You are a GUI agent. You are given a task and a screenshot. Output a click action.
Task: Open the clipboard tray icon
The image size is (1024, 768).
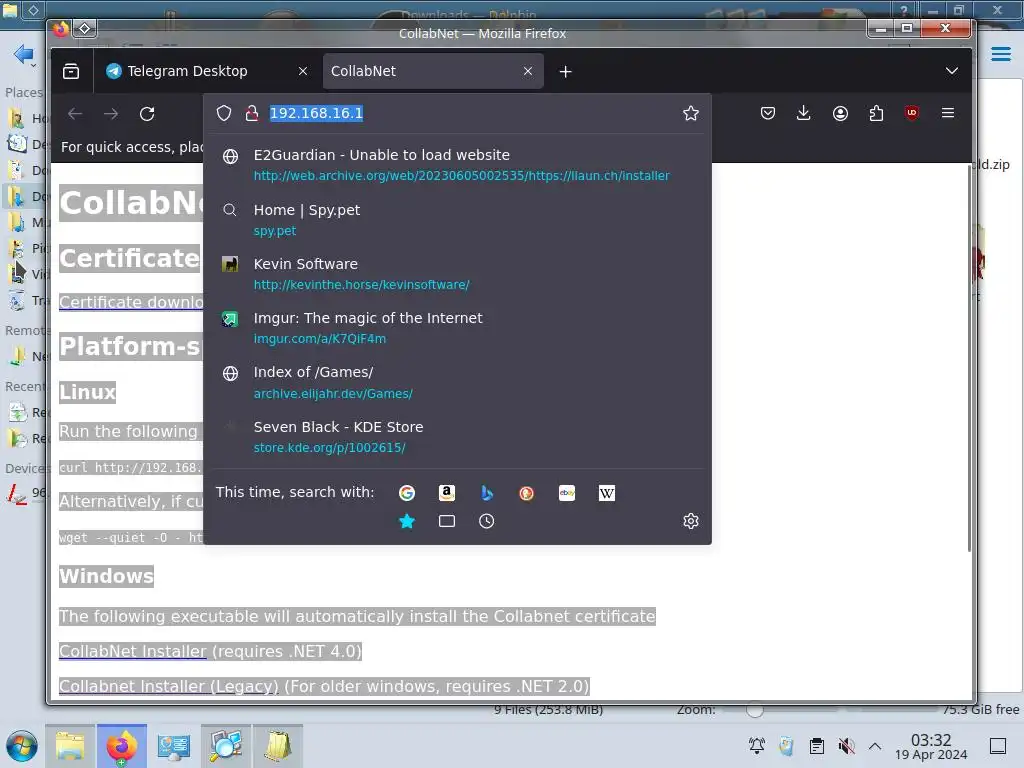(x=816, y=746)
